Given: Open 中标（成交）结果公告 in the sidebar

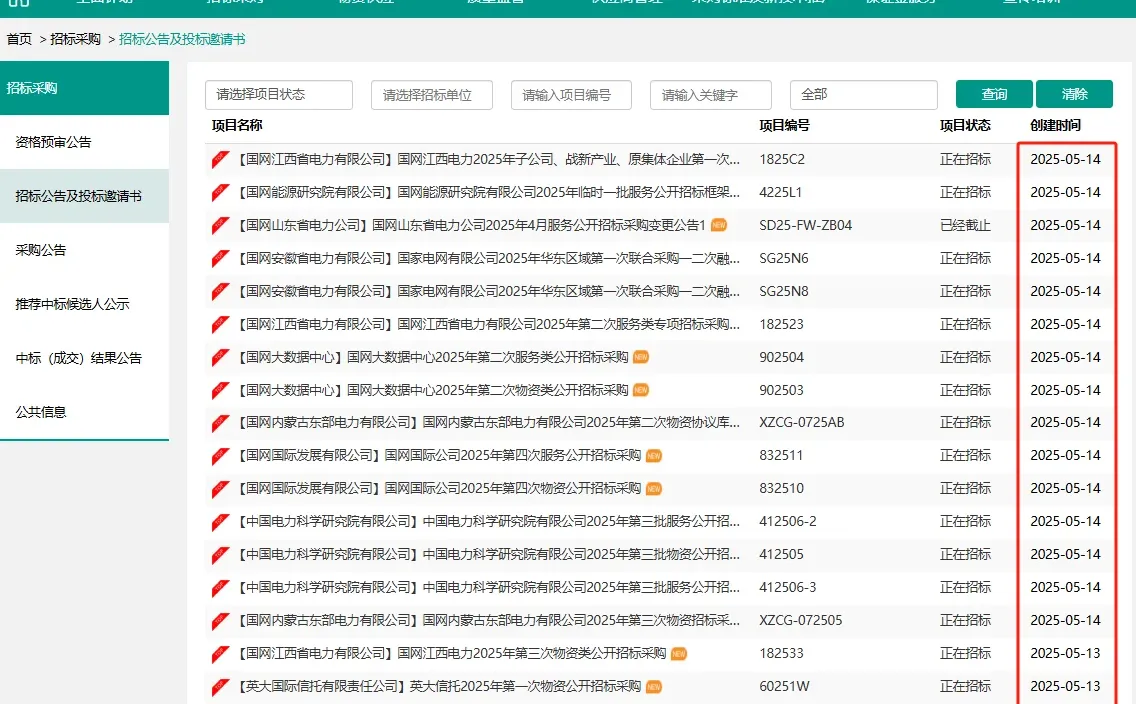Looking at the screenshot, I should [84, 358].
